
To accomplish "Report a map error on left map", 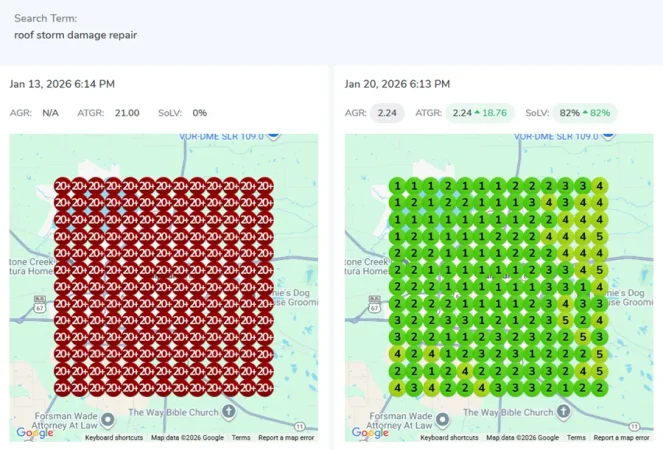I will (286, 438).
